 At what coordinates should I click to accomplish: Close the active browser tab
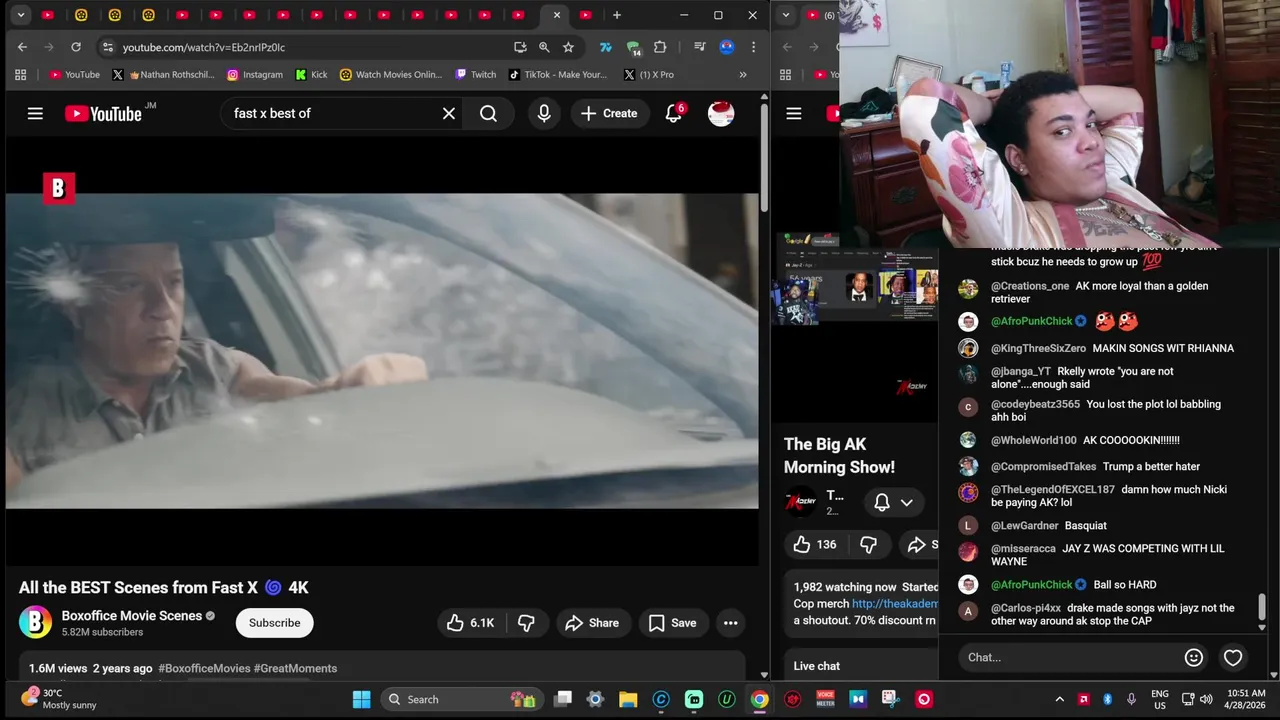557,15
